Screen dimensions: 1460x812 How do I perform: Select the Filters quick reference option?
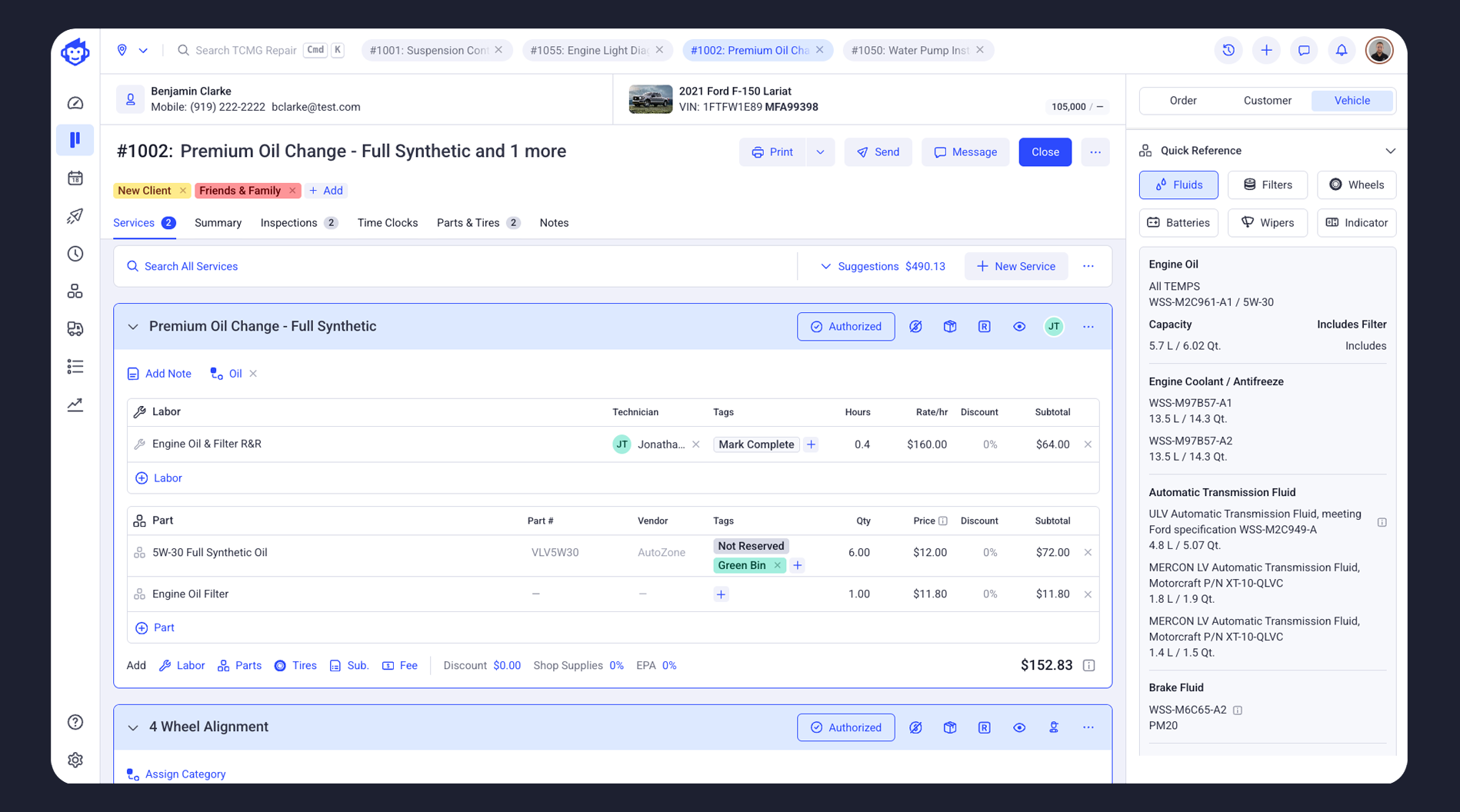pos(1268,185)
